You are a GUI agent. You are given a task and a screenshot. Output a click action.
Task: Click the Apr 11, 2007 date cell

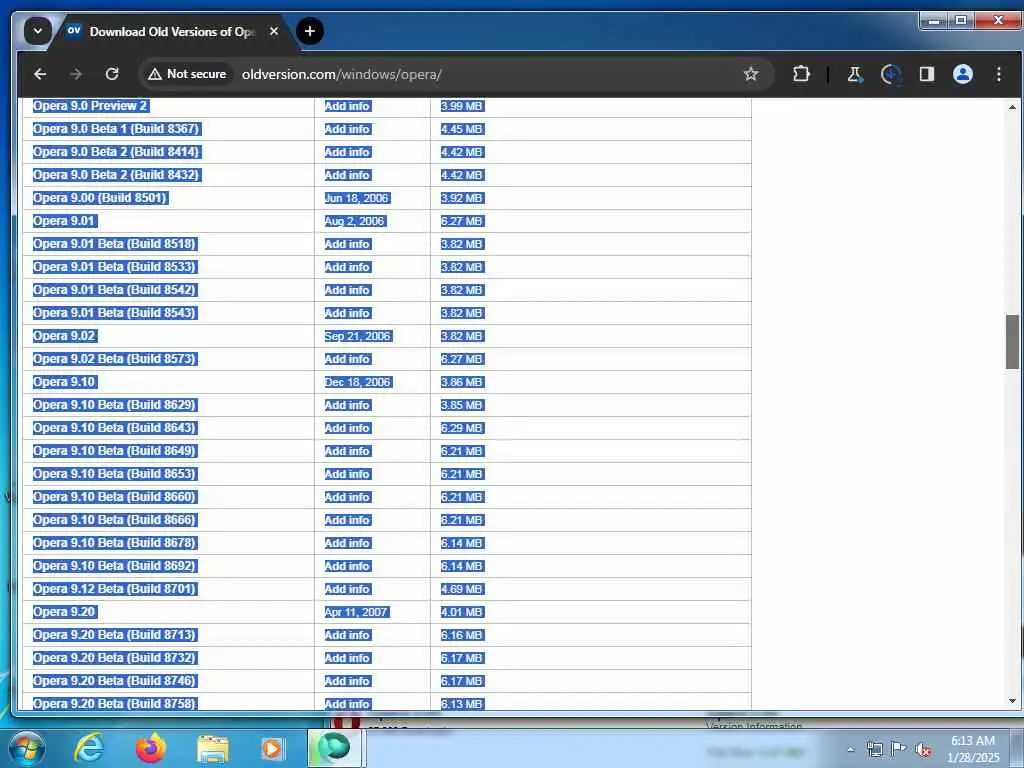357,612
